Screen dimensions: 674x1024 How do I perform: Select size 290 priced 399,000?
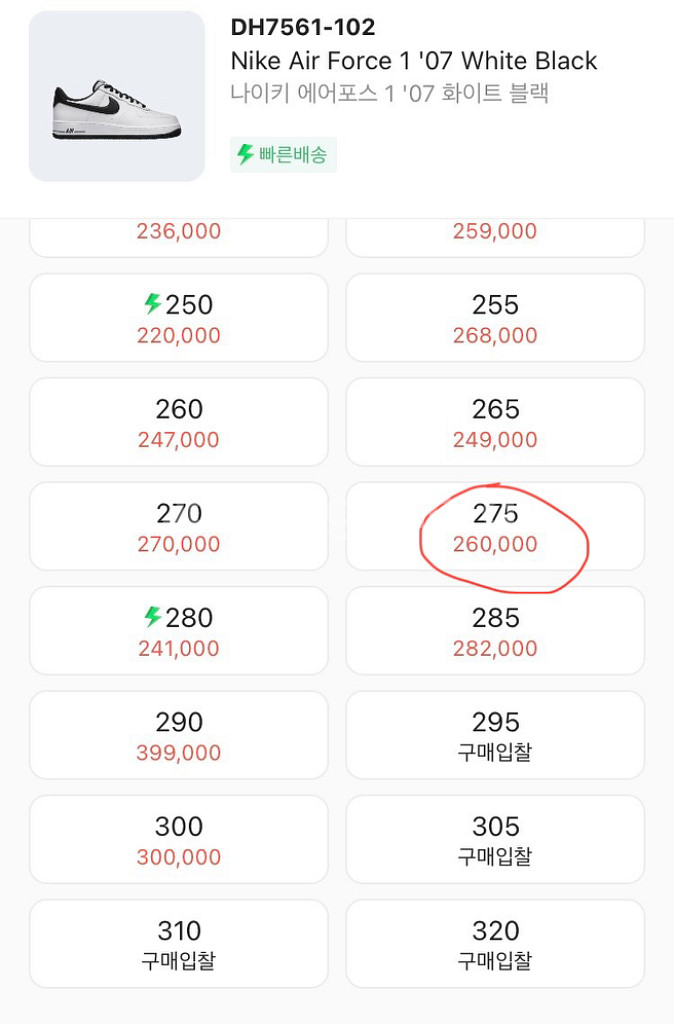coord(179,735)
